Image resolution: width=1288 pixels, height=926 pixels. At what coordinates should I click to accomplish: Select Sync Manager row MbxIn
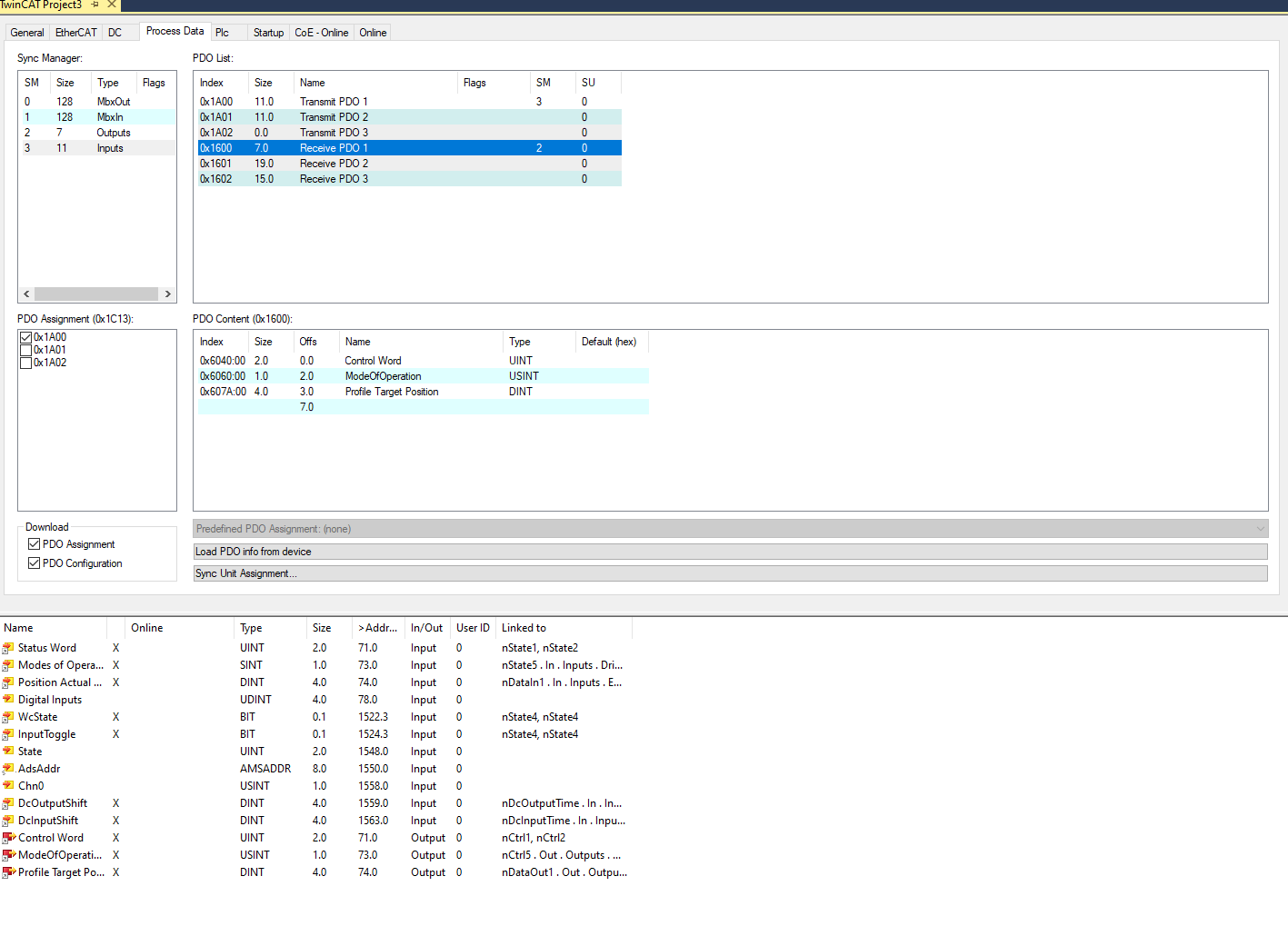pos(98,117)
